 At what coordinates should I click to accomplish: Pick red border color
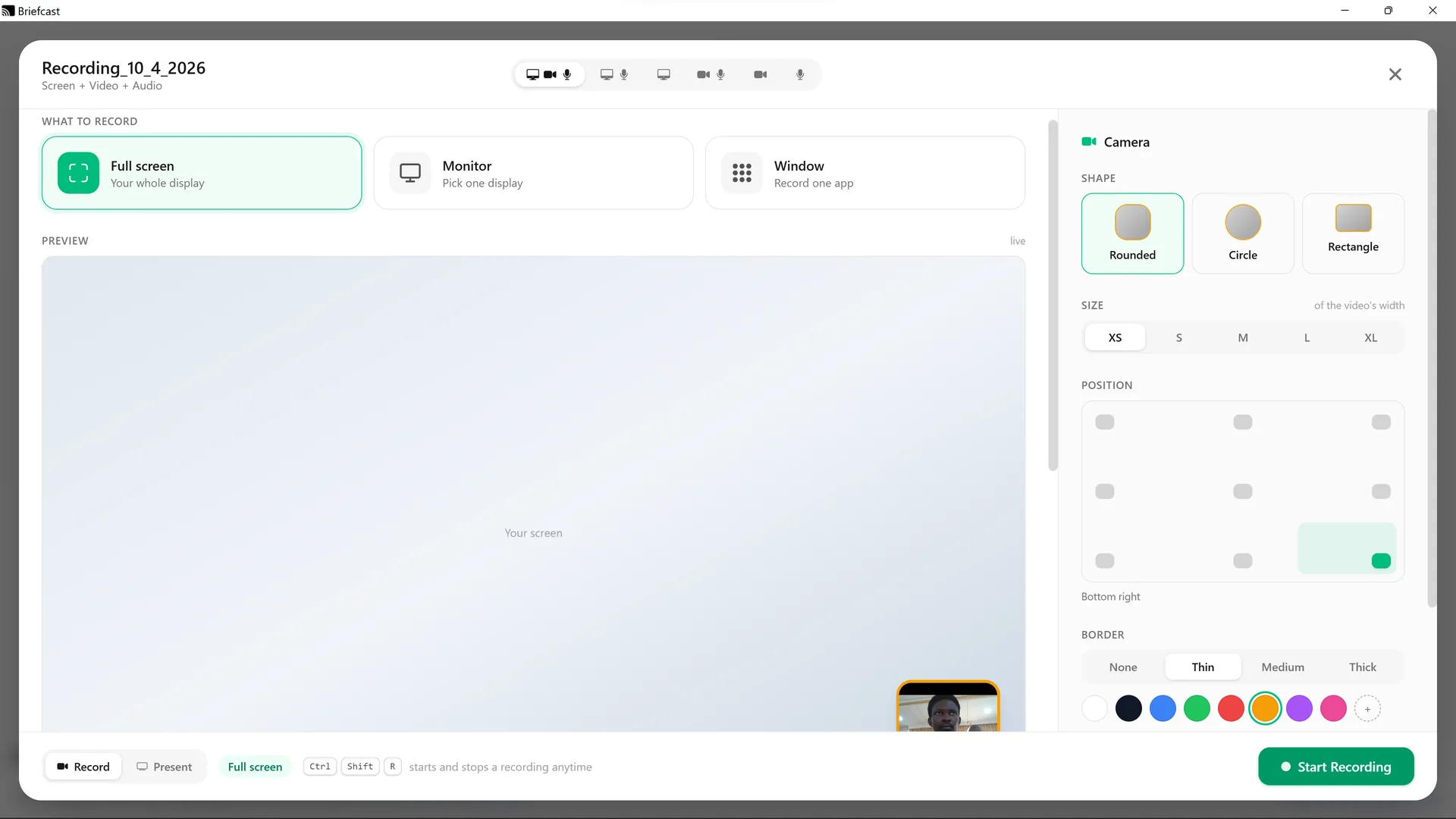coord(1231,708)
